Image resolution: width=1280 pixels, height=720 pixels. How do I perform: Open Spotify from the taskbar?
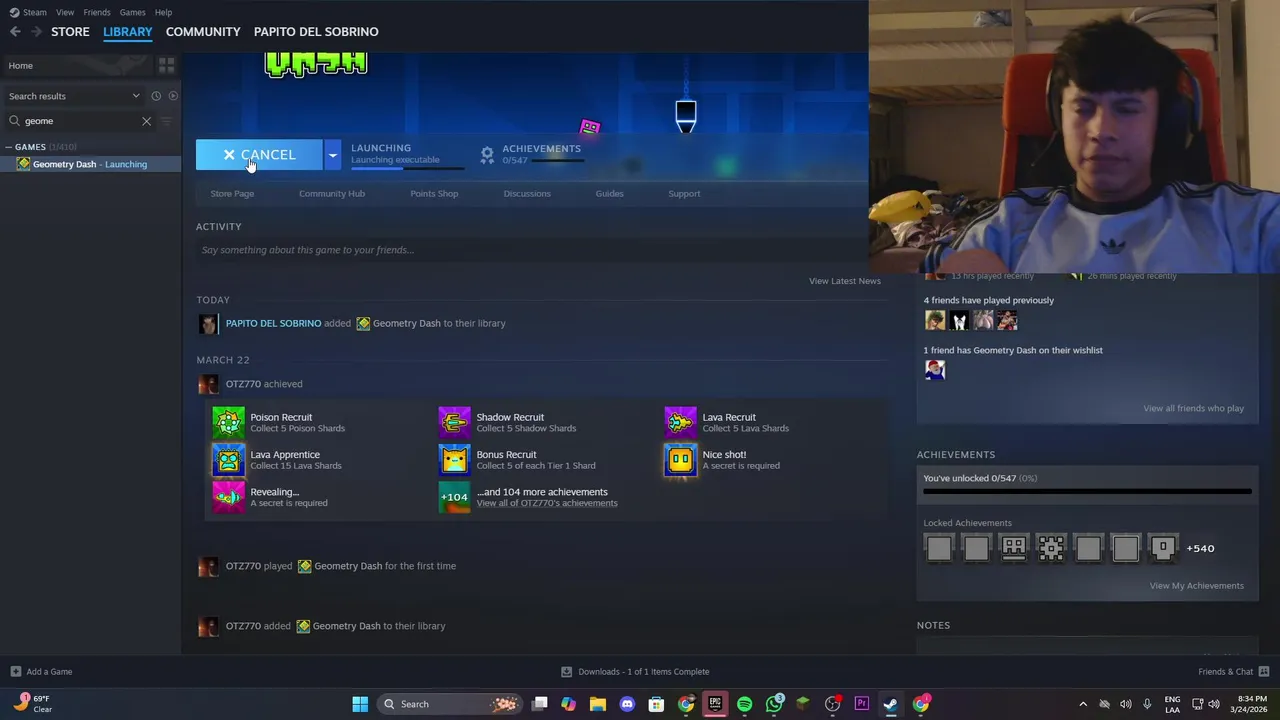click(744, 704)
